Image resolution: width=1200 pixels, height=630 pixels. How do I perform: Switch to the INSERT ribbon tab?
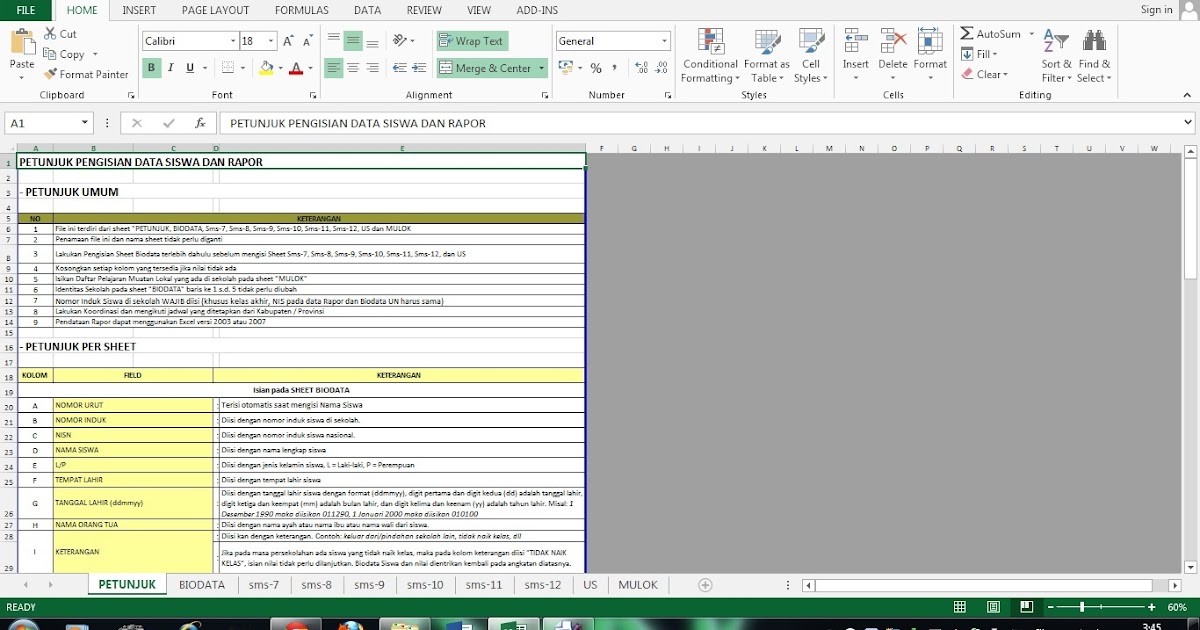coord(139,10)
